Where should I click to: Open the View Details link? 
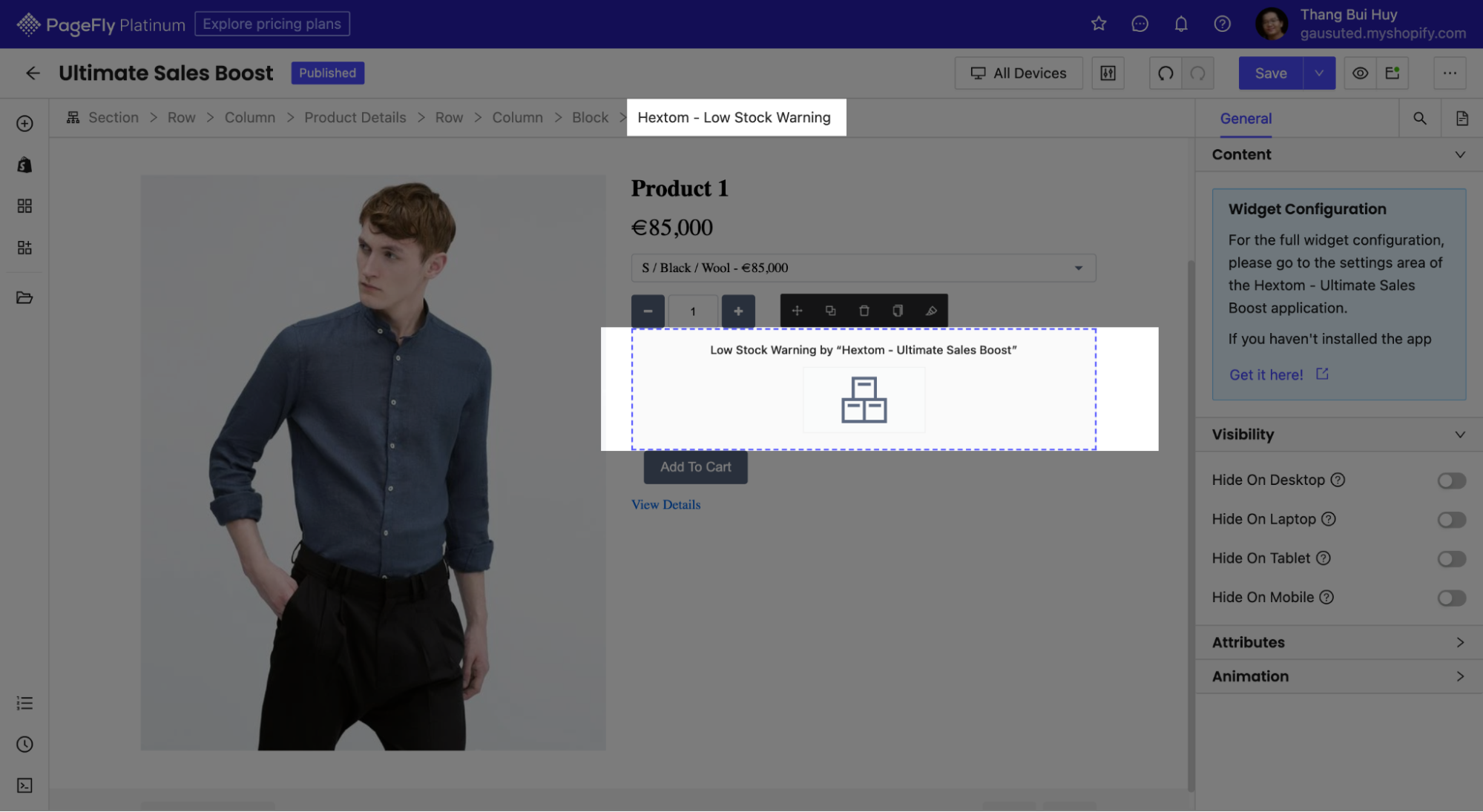point(665,504)
